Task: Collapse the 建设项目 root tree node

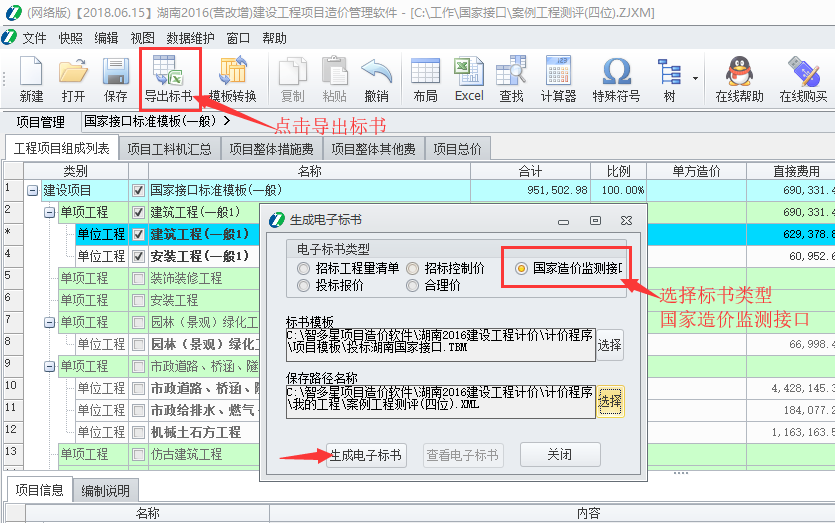Action: click(33, 190)
